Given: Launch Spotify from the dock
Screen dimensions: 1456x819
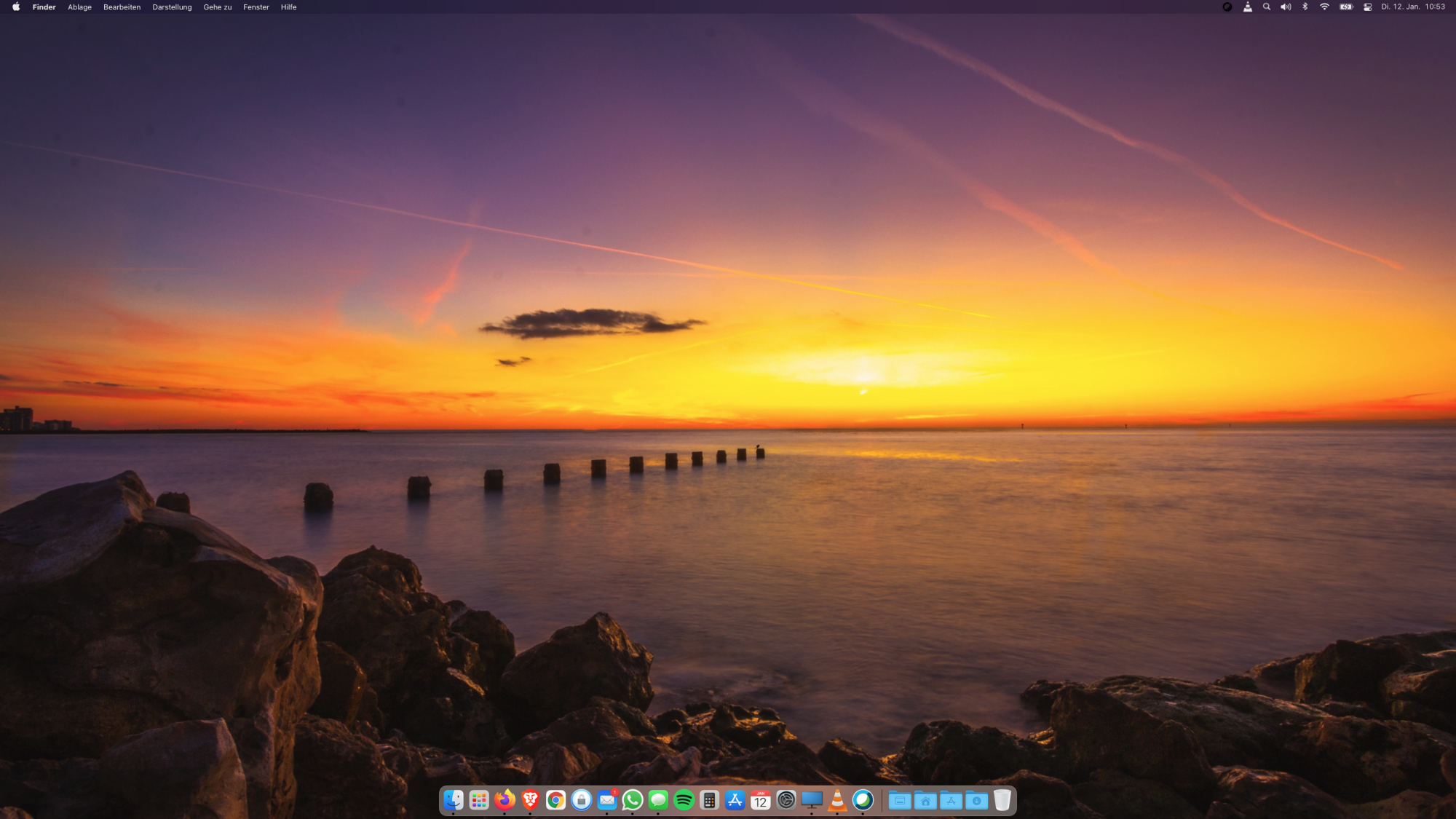Looking at the screenshot, I should click(x=684, y=800).
